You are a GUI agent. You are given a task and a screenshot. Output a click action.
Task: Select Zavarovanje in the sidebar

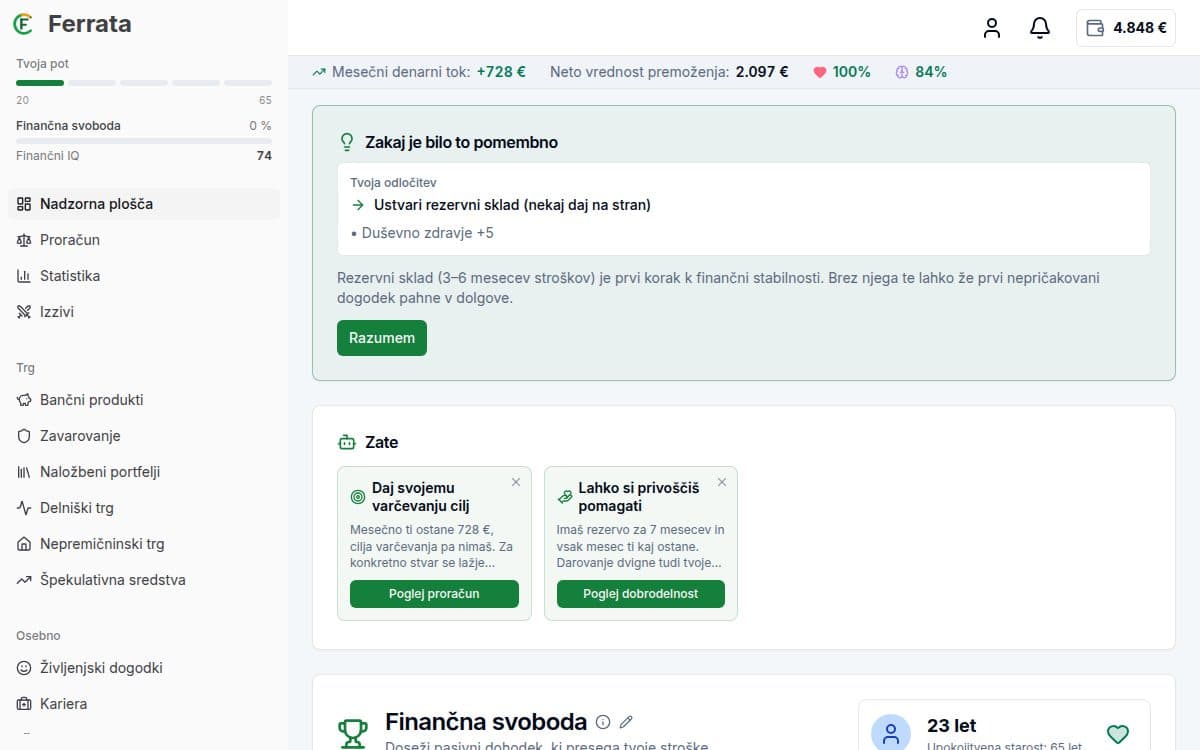point(144,436)
